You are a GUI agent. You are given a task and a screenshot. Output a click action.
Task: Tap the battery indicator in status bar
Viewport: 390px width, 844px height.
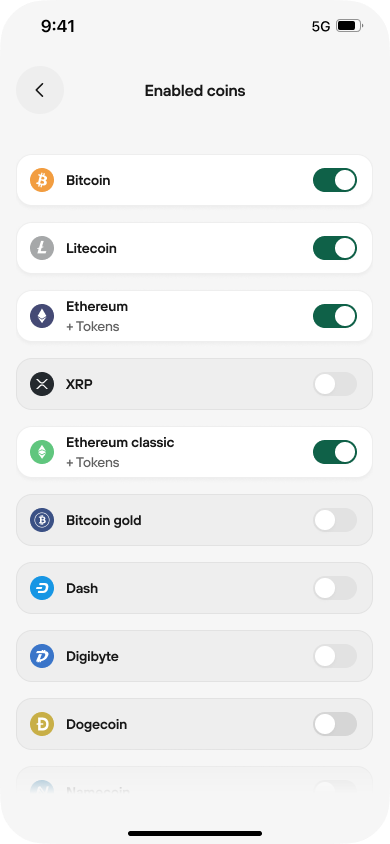pos(350,26)
